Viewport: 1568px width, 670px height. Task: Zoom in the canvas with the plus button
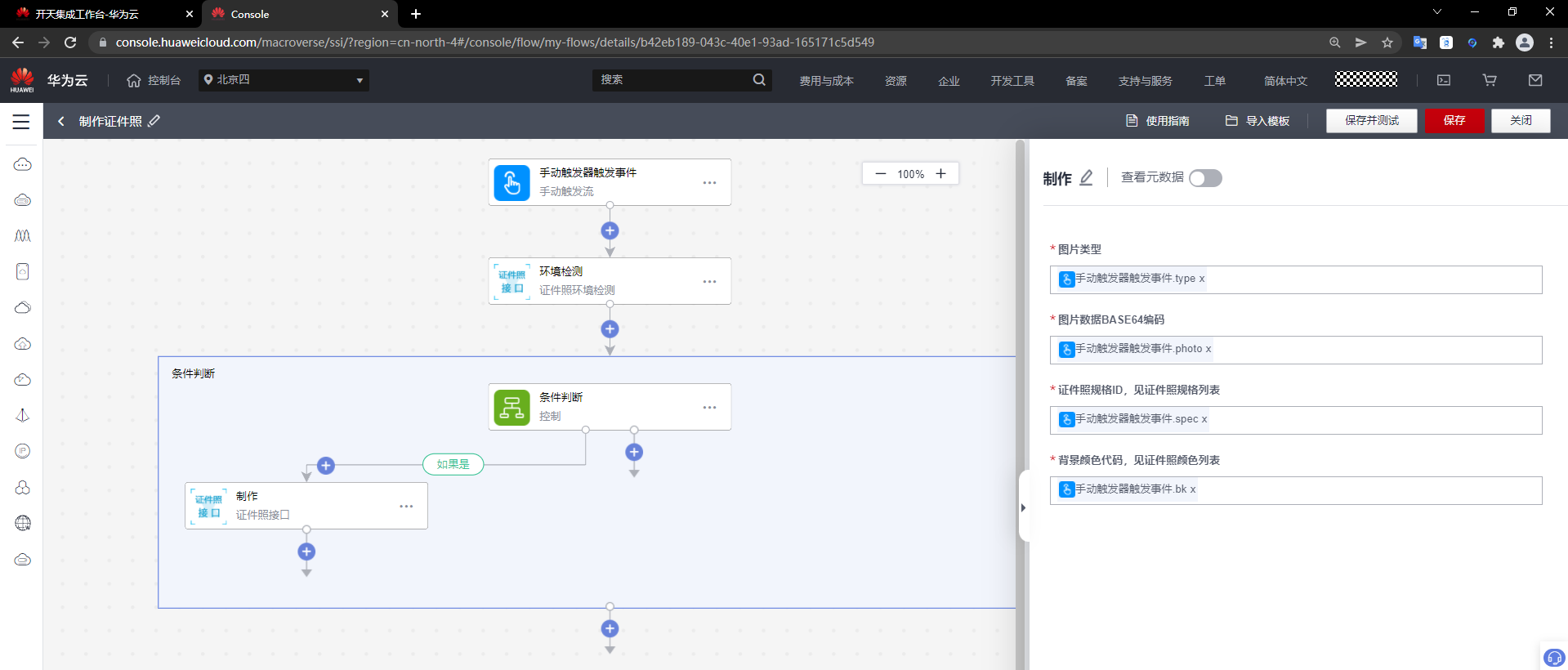point(940,173)
